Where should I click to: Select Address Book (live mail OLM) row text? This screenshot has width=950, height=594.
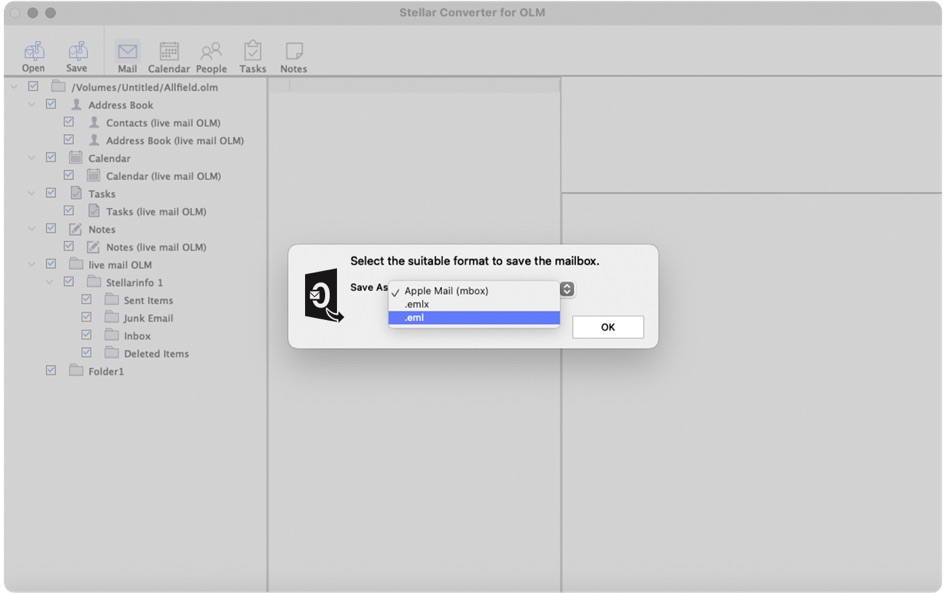(x=175, y=141)
